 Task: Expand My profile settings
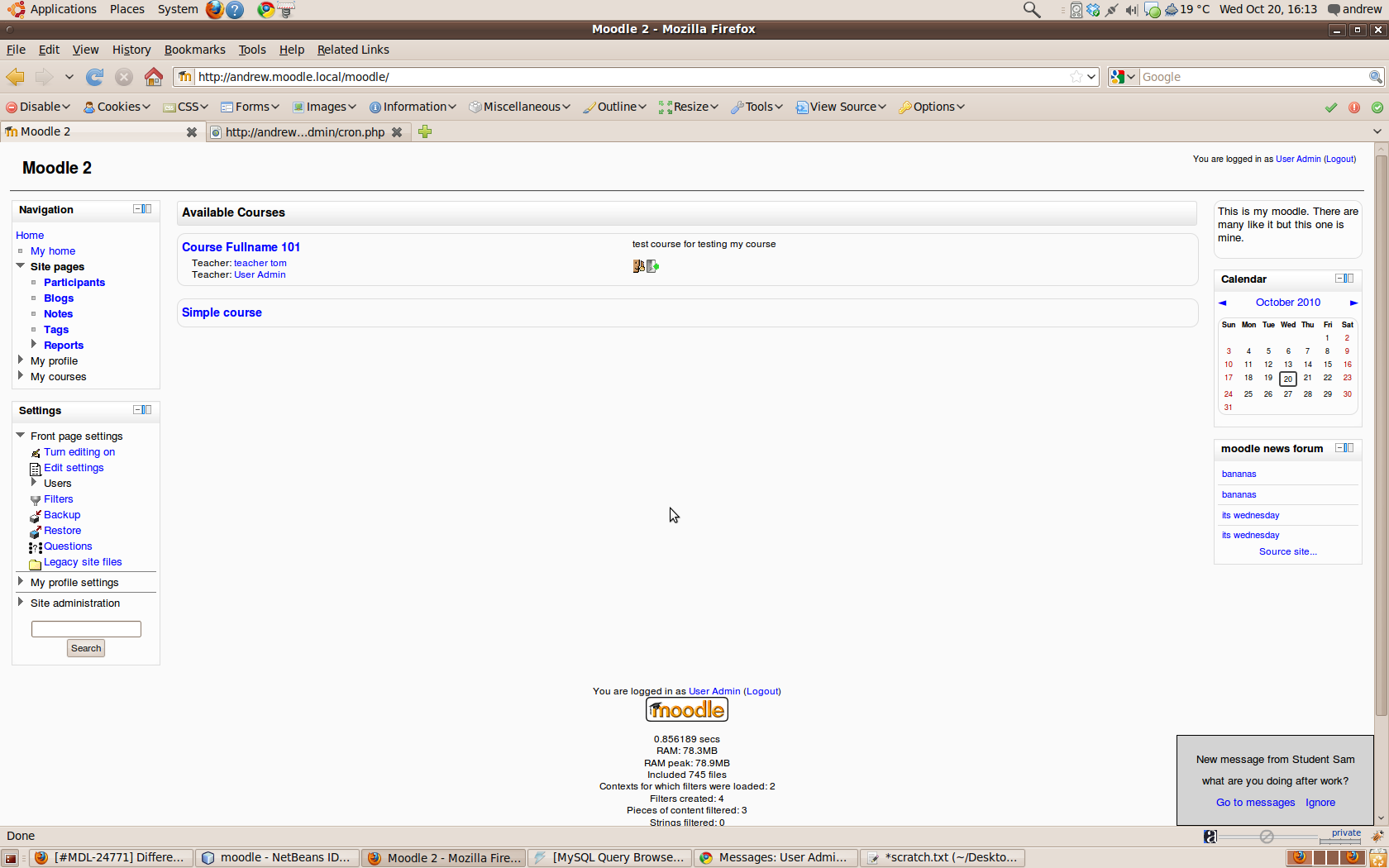[21, 581]
